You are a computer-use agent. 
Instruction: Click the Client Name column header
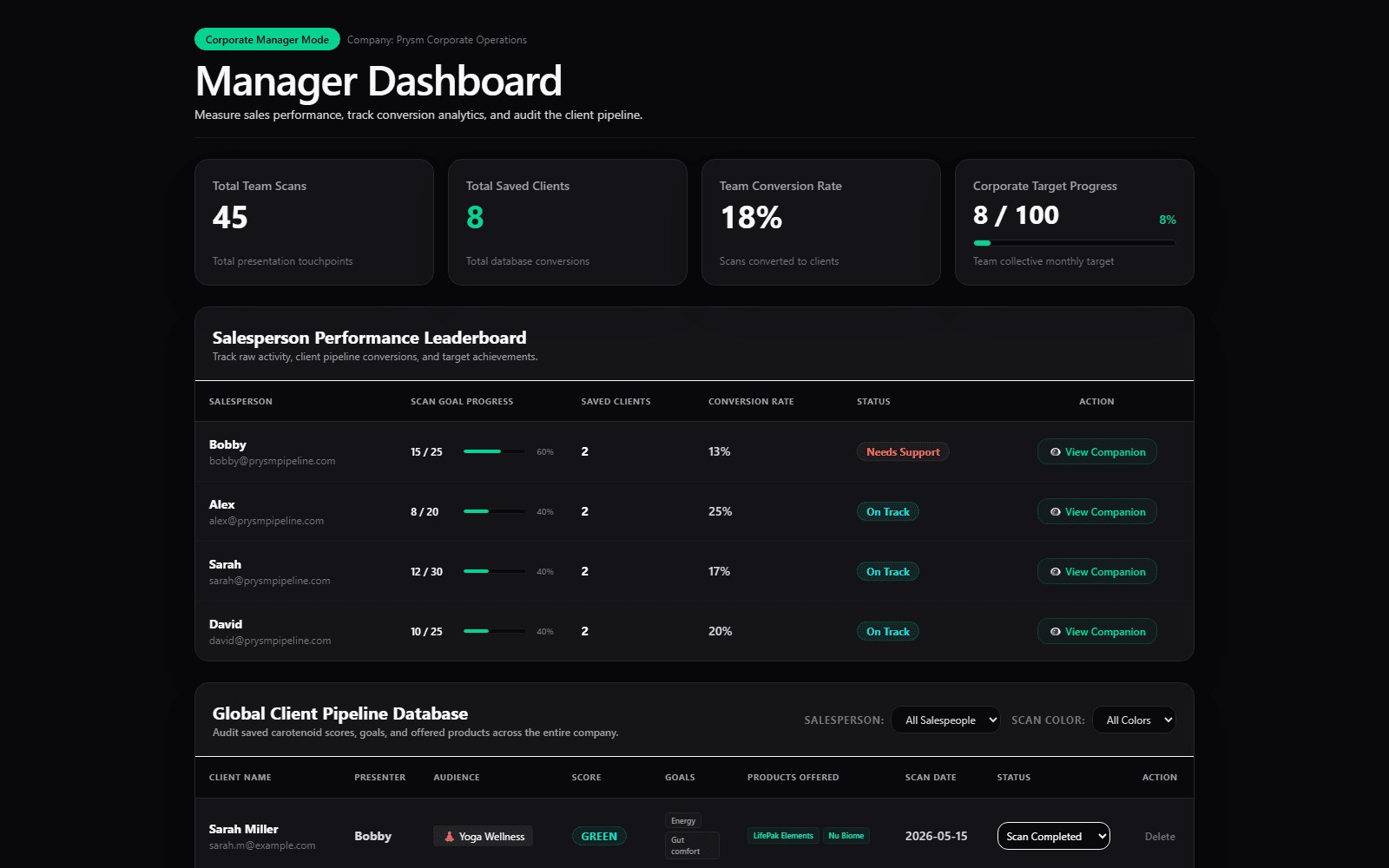tap(240, 778)
